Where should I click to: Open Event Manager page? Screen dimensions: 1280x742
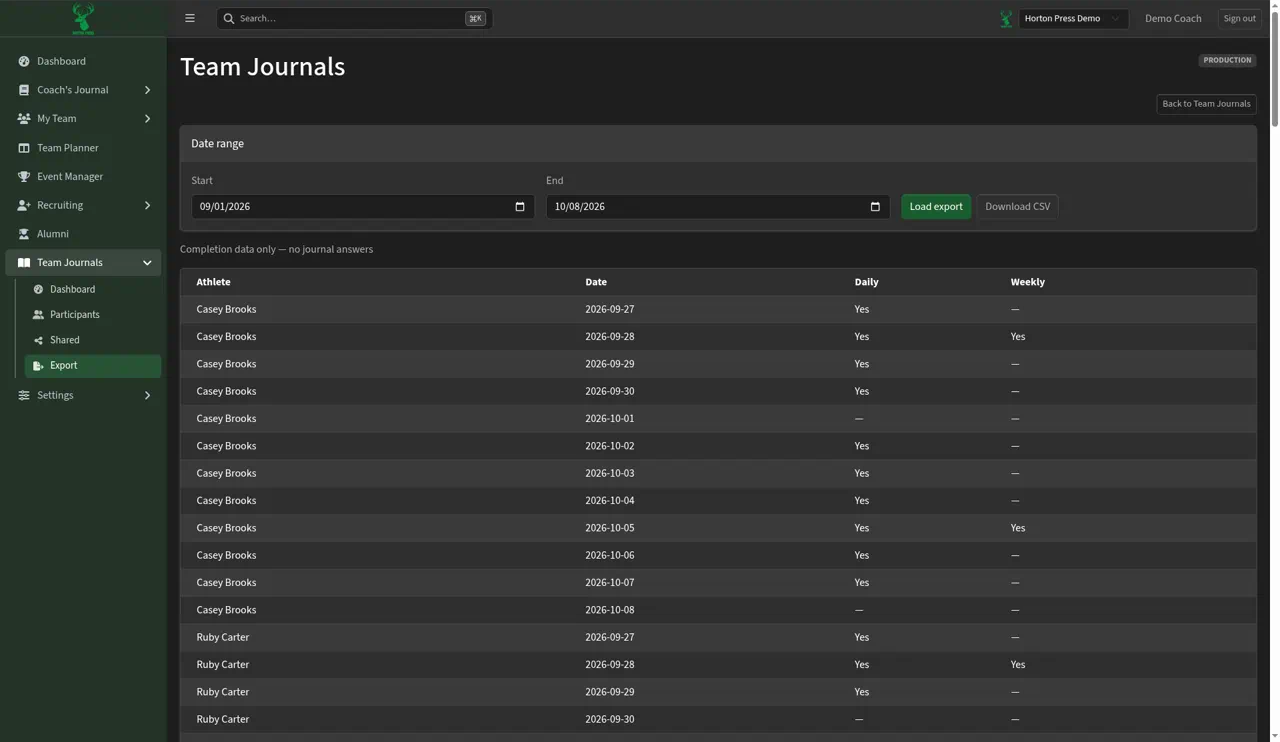pyautogui.click(x=83, y=177)
